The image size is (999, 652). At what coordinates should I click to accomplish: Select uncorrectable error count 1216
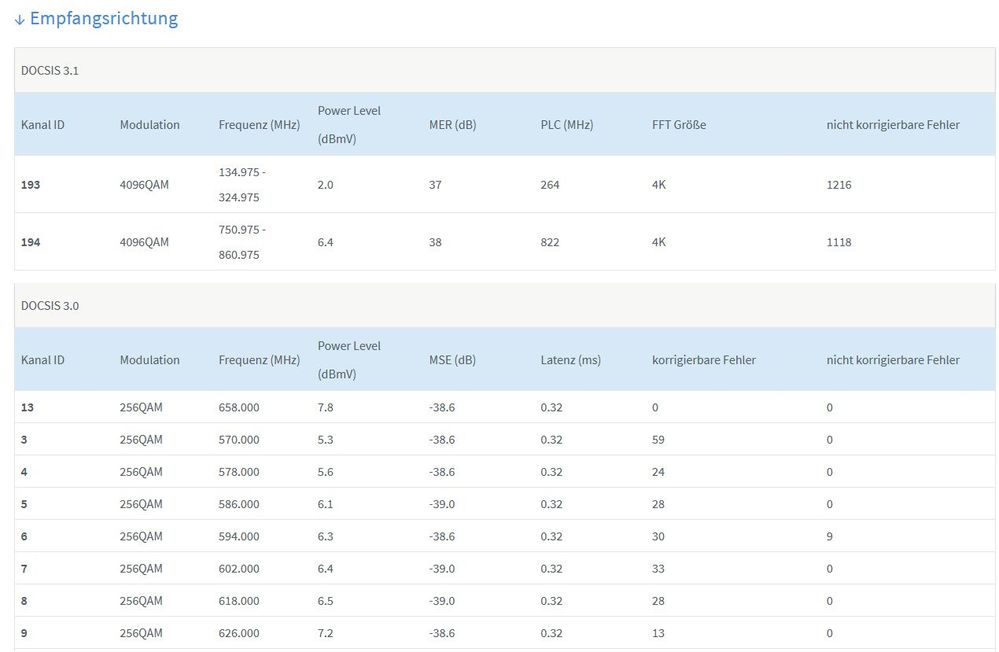point(838,185)
